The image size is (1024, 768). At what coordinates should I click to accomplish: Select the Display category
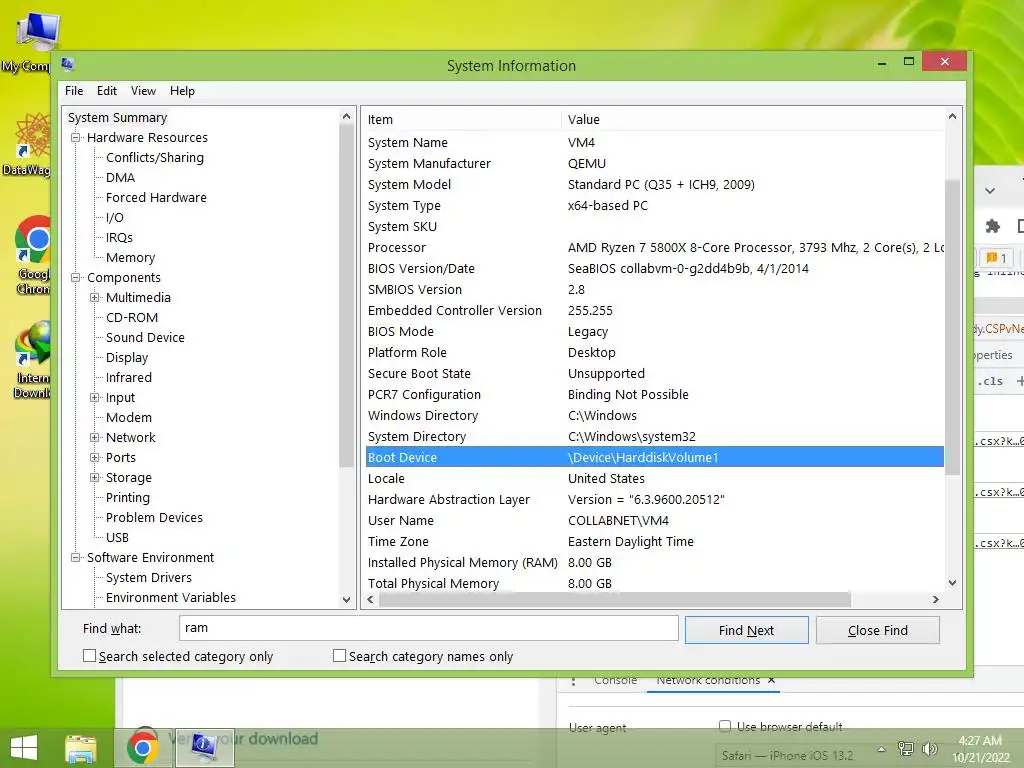point(127,358)
